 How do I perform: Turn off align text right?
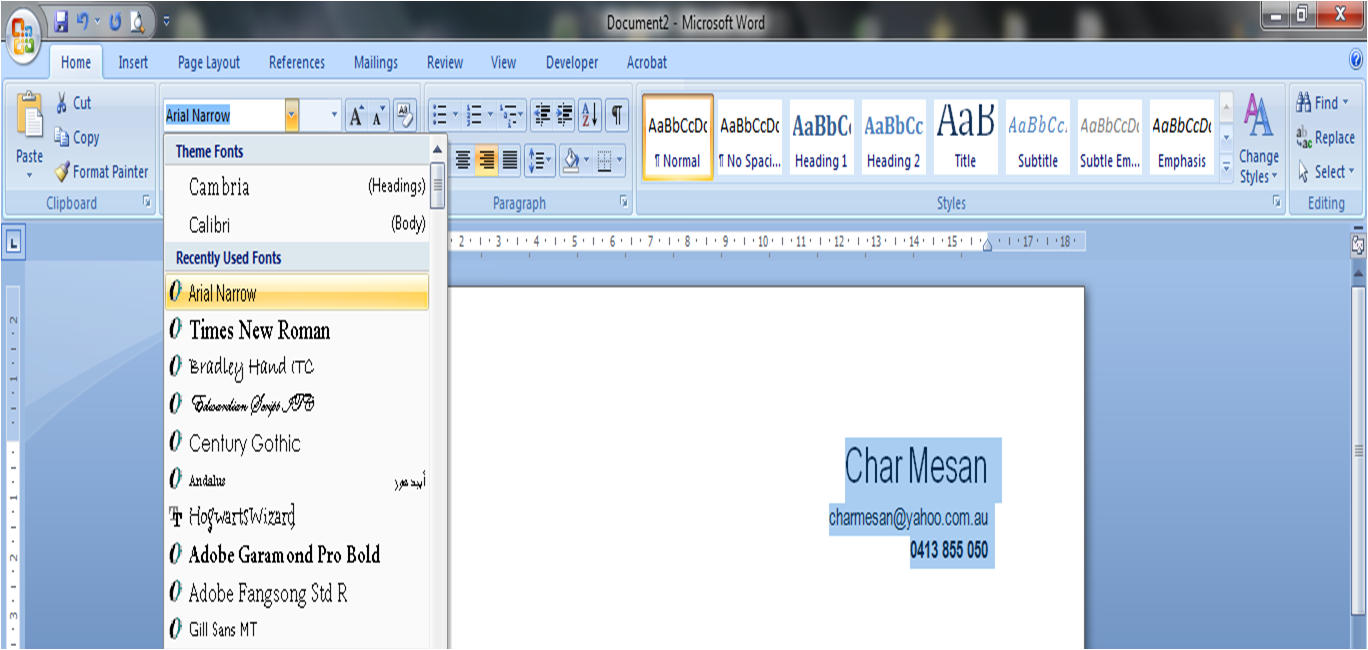(486, 159)
